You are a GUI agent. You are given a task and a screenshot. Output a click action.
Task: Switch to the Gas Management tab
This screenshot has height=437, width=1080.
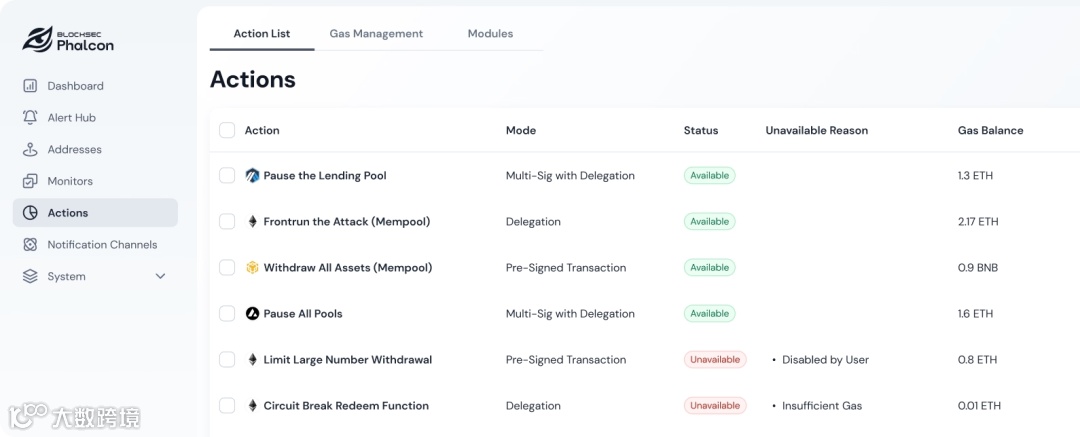376,34
